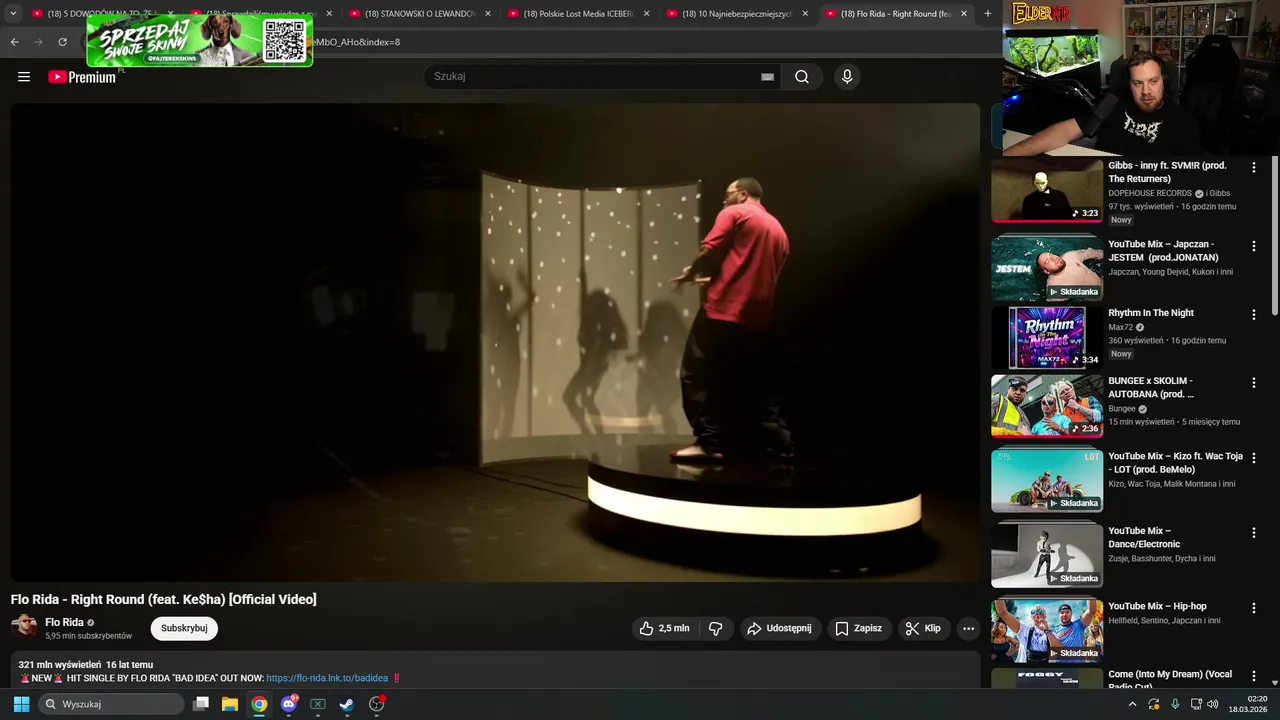Image resolution: width=1280 pixels, height=720 pixels.
Task: Open options for Come (Into My Dream)
Action: point(1254,676)
